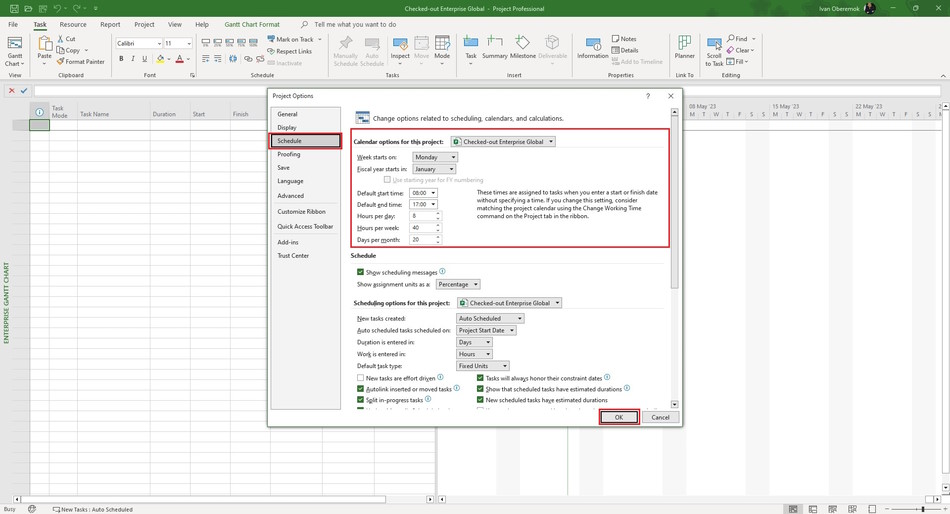
Task: Click the Save icon in title bar
Action: [x=15, y=8]
